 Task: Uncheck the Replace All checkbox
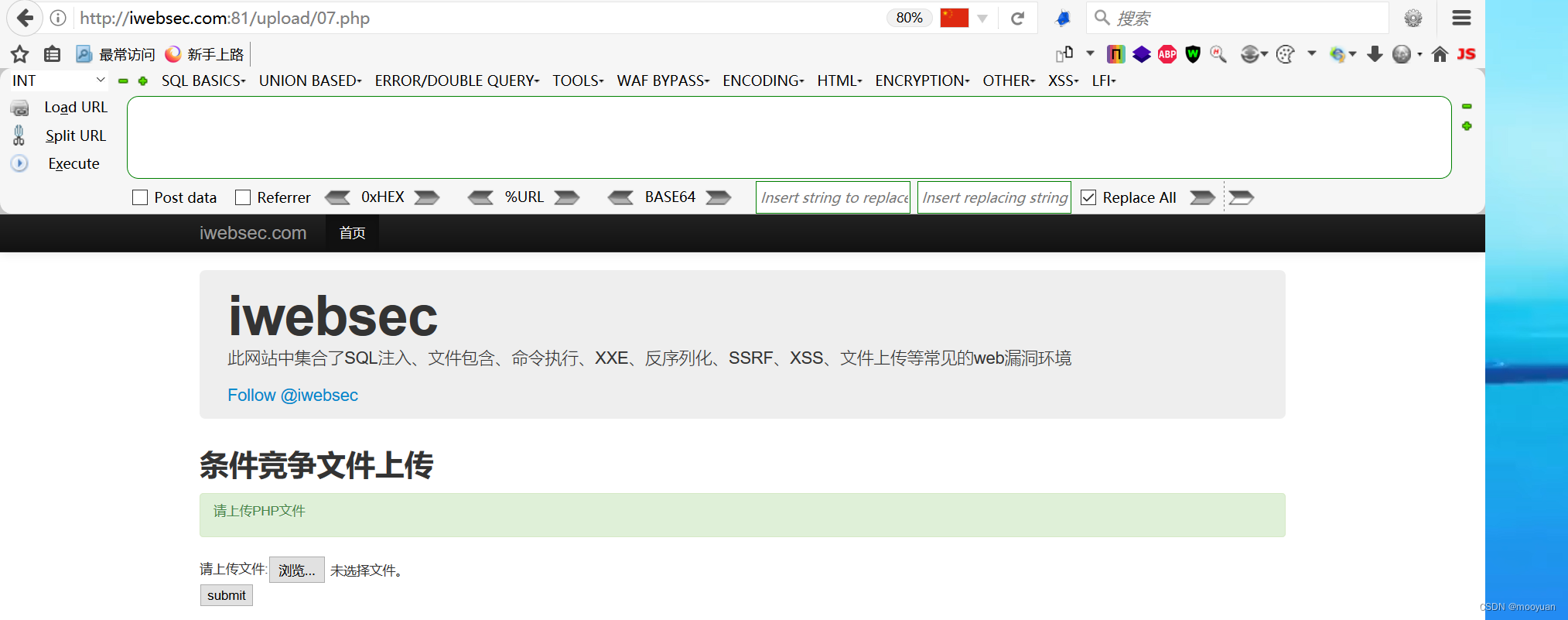[1088, 197]
